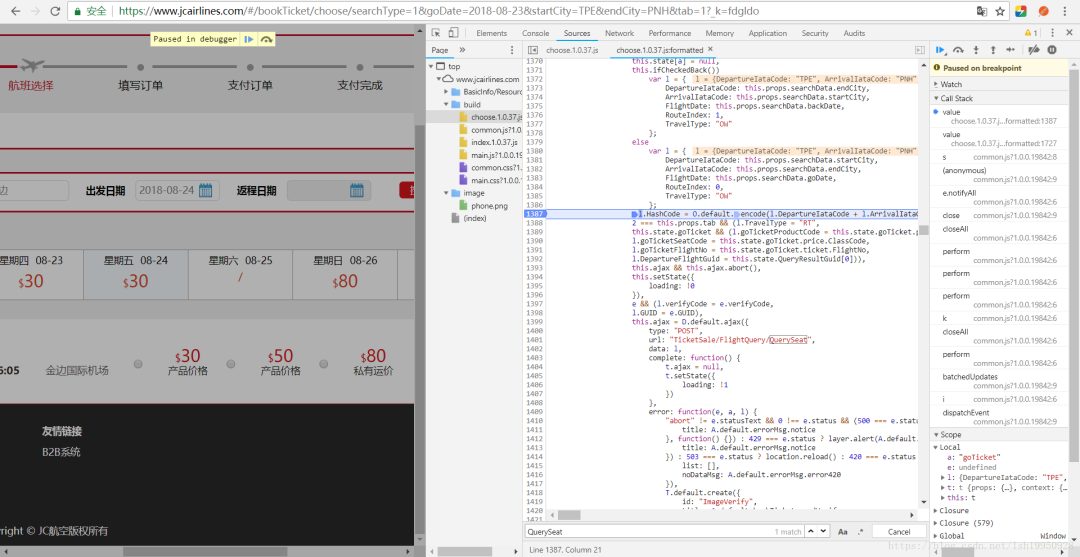Step over next function call
The height and width of the screenshot is (557, 1080).
coord(958,50)
